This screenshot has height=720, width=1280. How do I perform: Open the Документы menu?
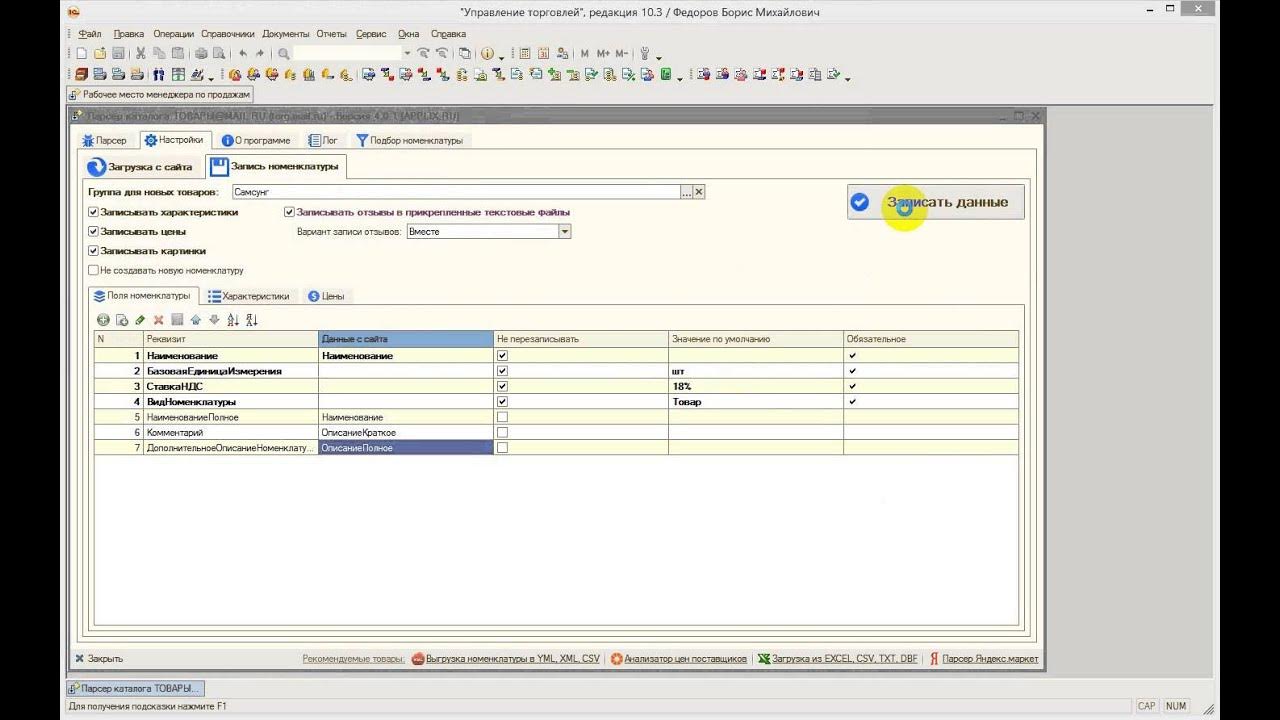[286, 33]
